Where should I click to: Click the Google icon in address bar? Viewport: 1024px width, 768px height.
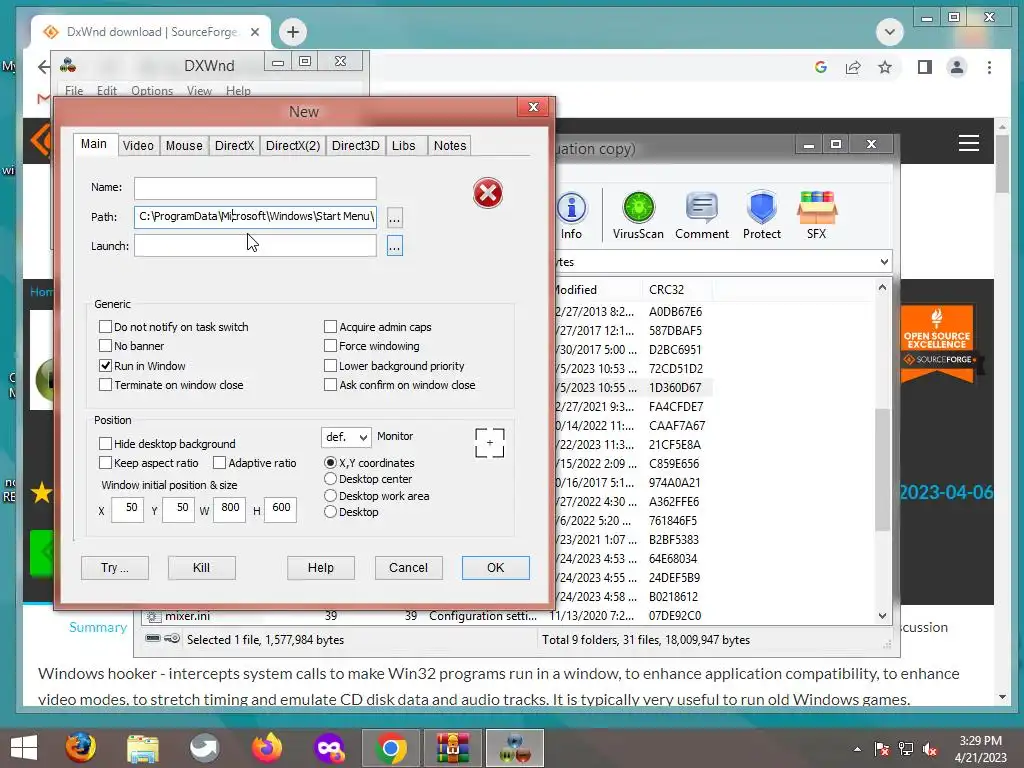pyautogui.click(x=821, y=67)
